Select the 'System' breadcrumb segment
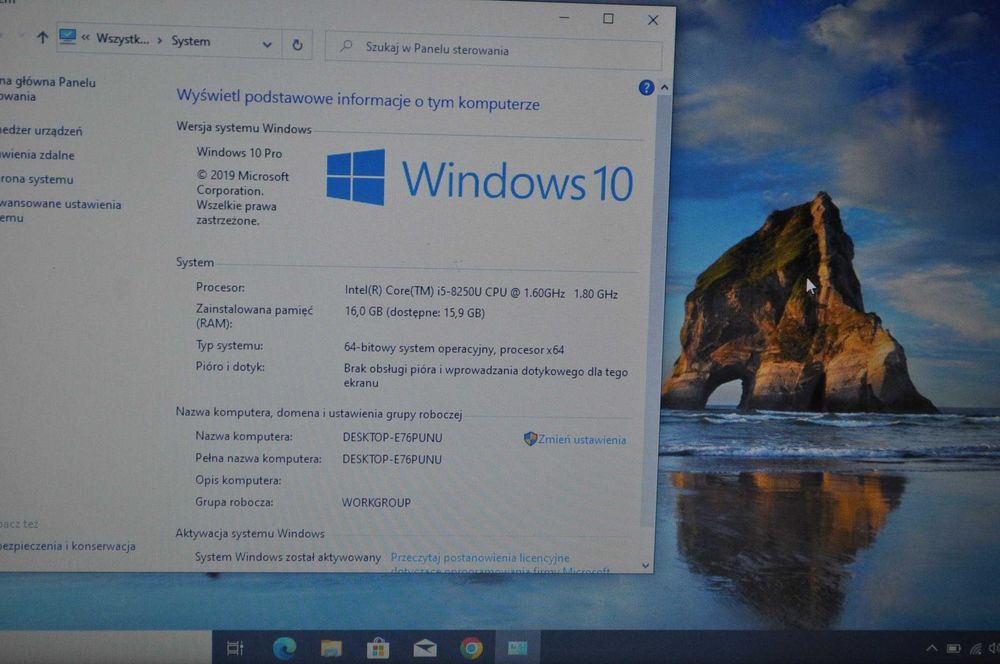The image size is (1000, 664). click(191, 41)
